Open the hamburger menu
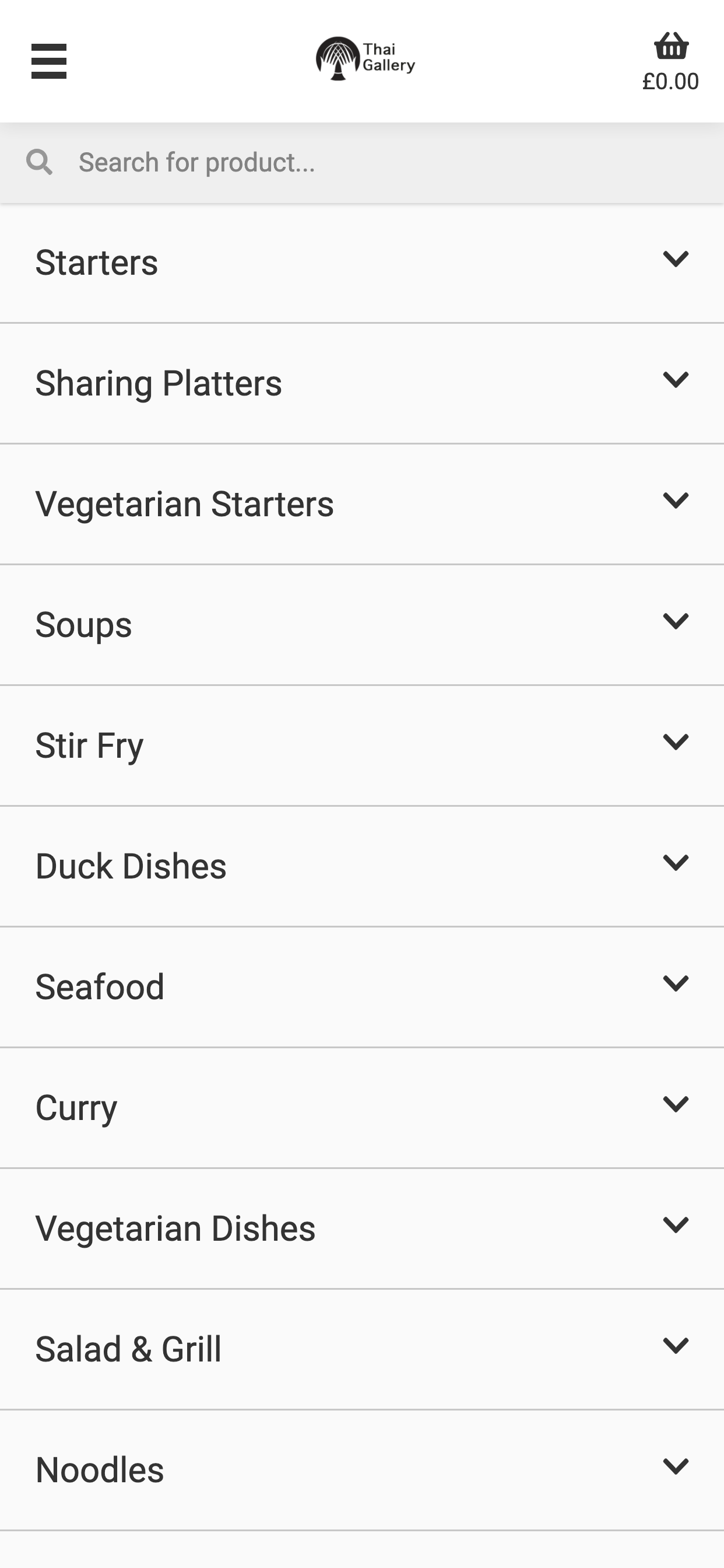The image size is (724, 1568). [48, 61]
